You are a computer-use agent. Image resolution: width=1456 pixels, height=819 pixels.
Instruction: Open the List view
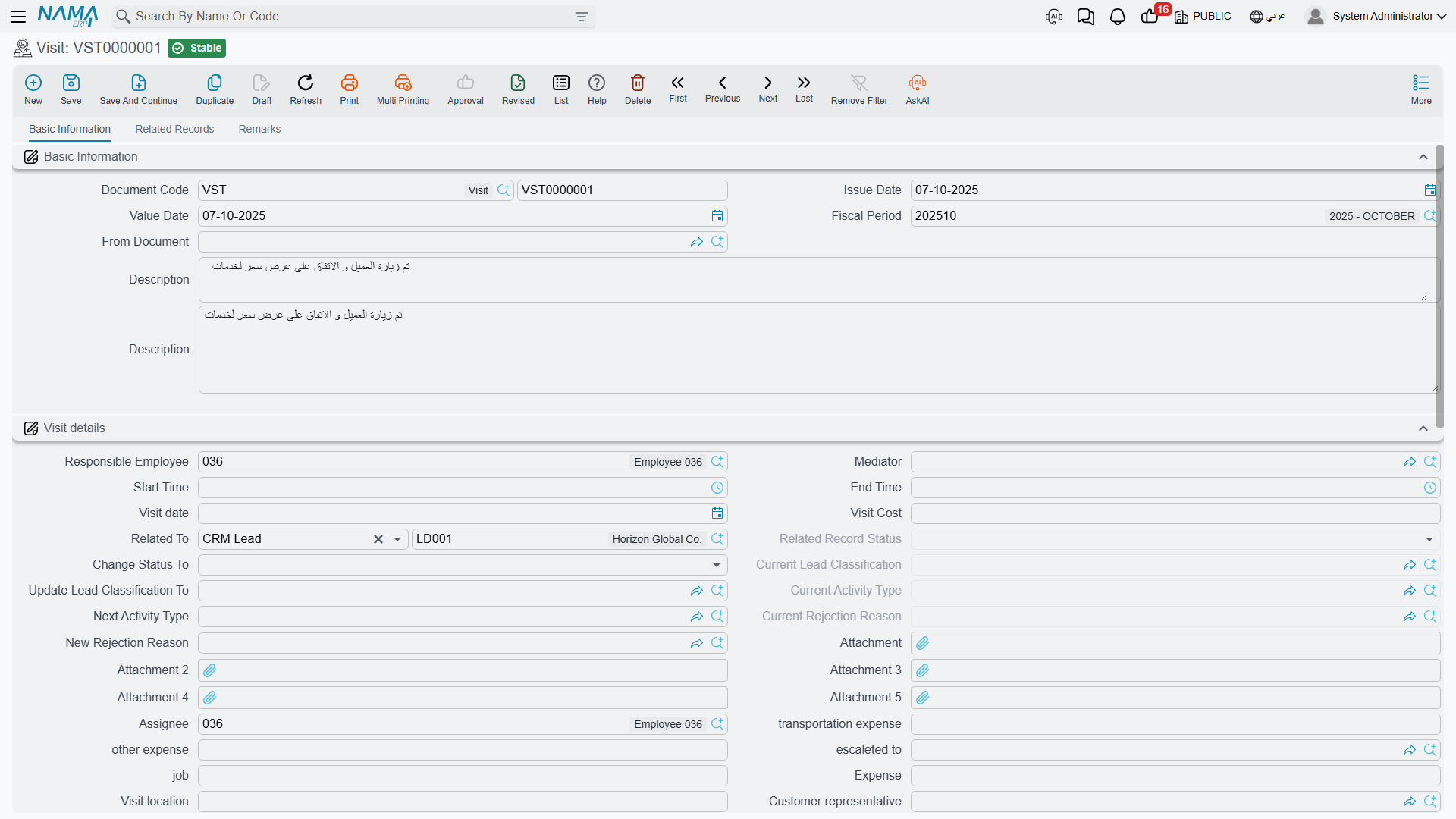click(561, 89)
